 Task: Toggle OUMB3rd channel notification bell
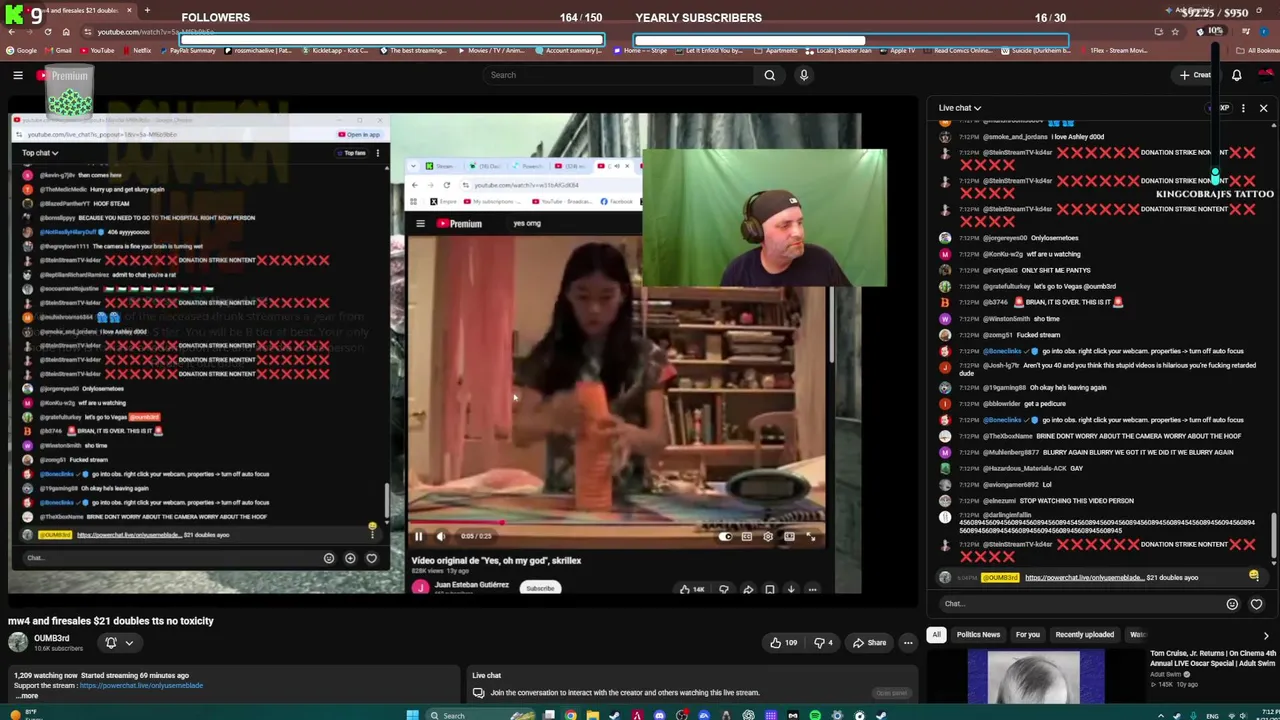111,643
